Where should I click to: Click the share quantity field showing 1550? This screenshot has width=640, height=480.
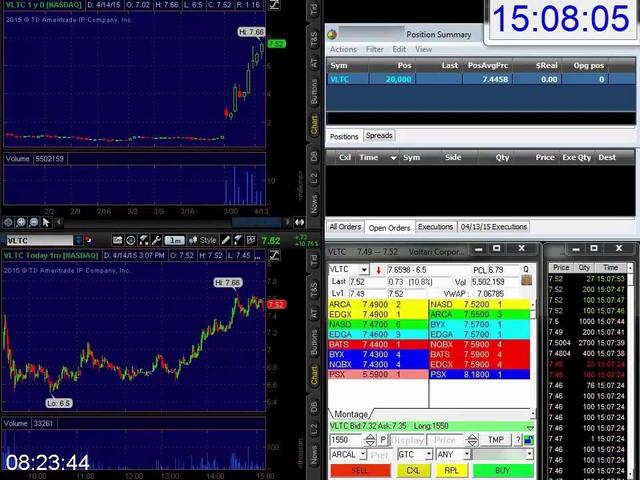[346, 440]
